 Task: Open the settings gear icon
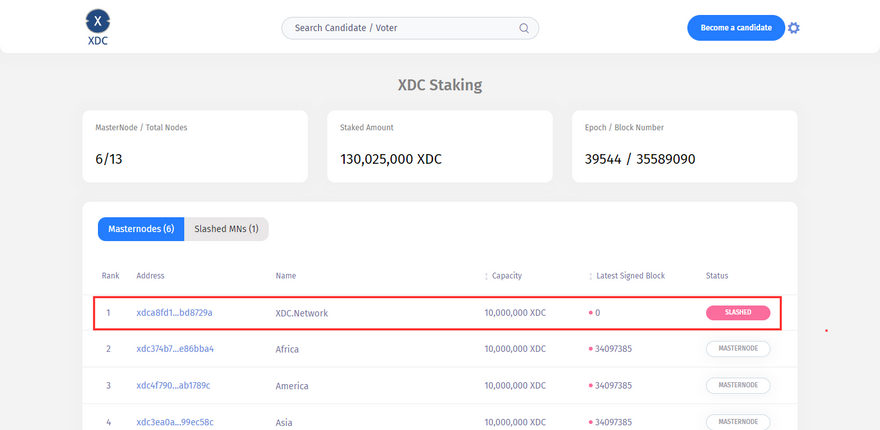[794, 28]
